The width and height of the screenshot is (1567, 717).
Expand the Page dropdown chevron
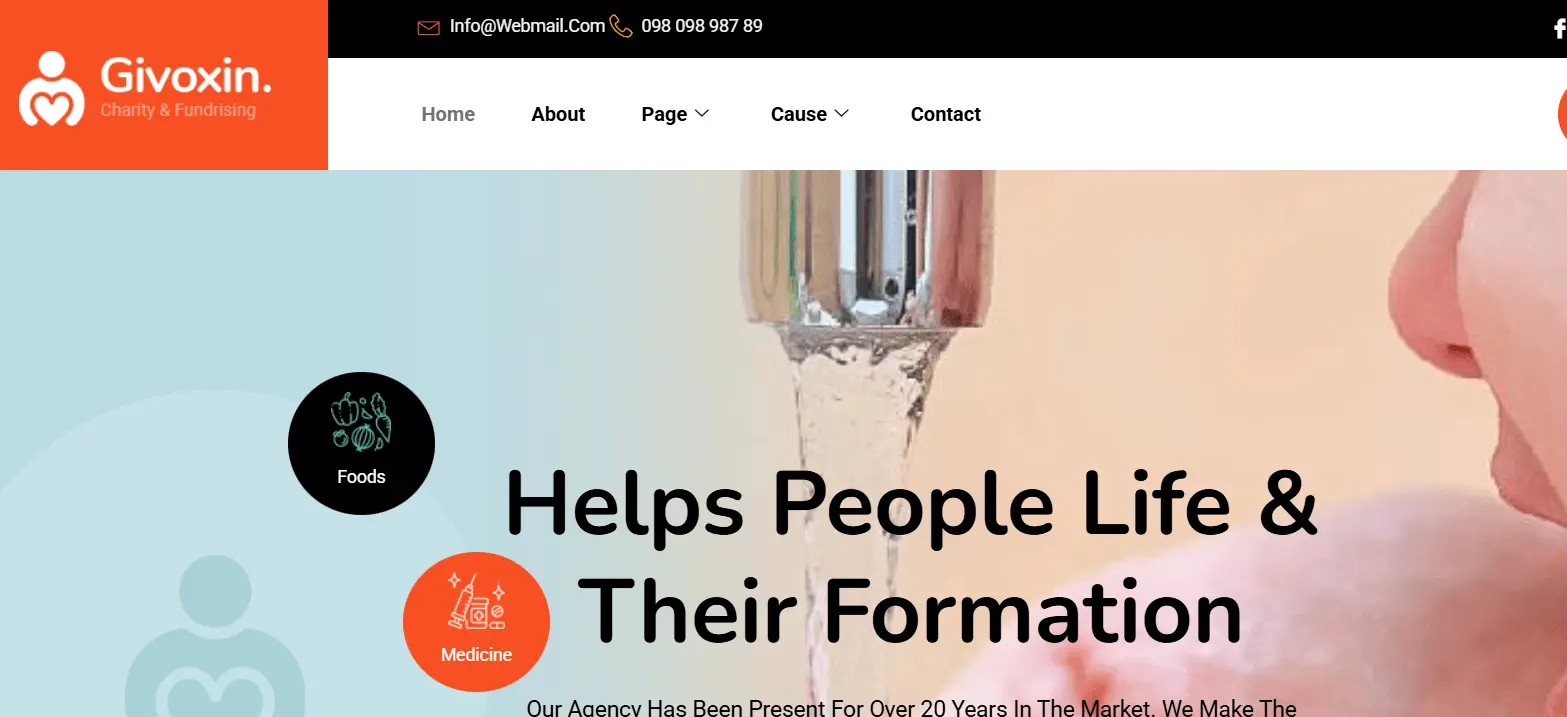click(702, 114)
